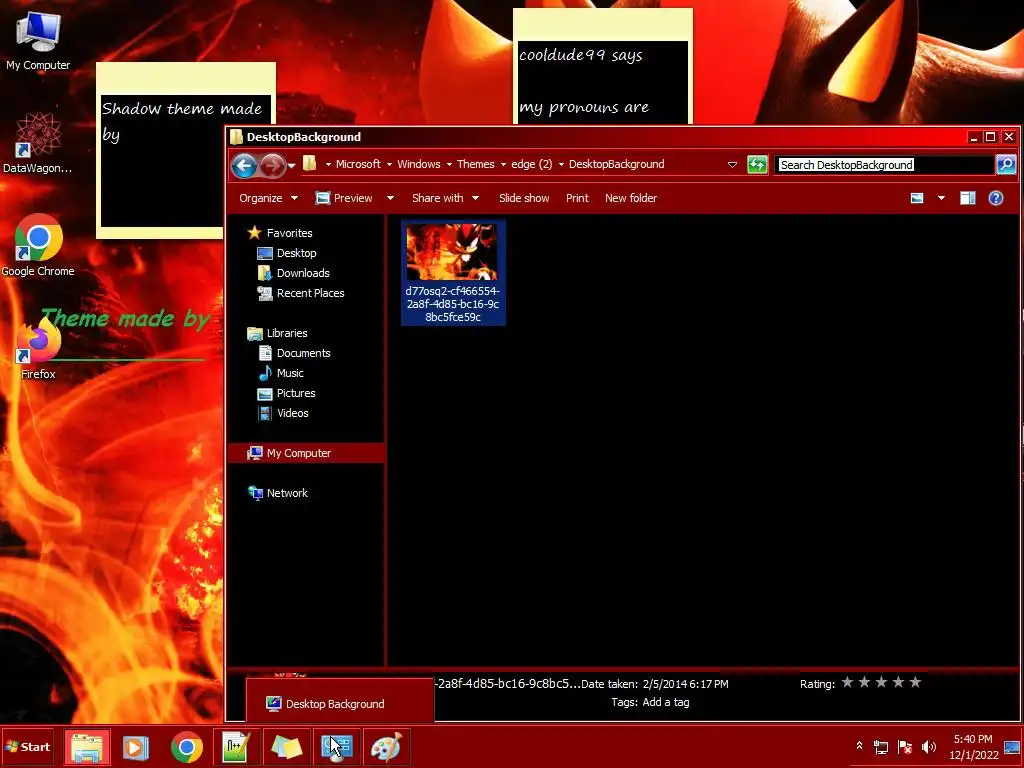
Task: Toggle the preview pane
Action: coord(968,198)
